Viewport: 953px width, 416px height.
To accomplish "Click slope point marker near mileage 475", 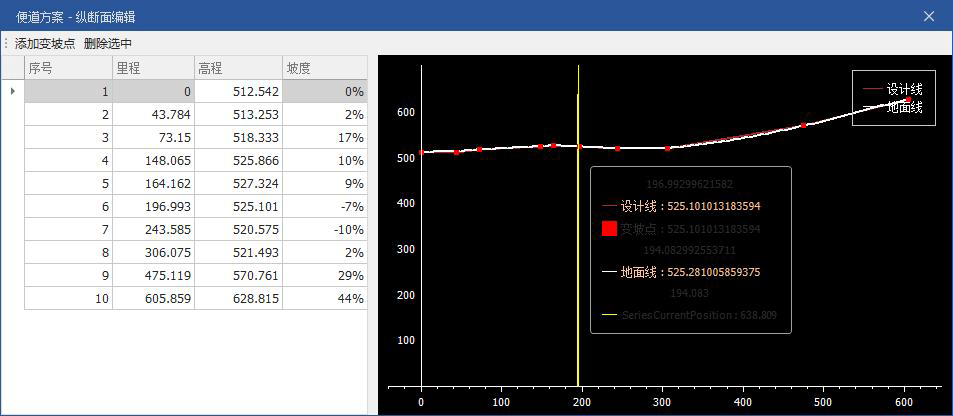I will pos(803,125).
